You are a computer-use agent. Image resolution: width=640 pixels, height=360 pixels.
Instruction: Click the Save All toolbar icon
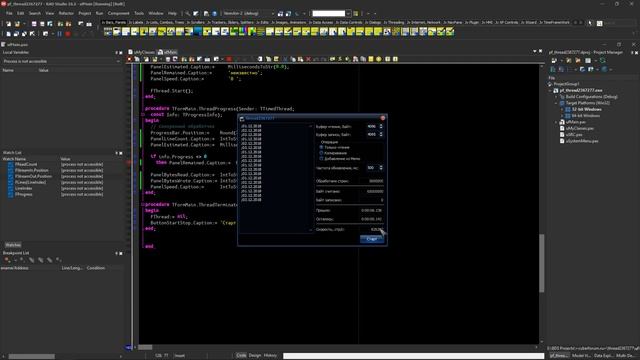[x=42, y=24]
